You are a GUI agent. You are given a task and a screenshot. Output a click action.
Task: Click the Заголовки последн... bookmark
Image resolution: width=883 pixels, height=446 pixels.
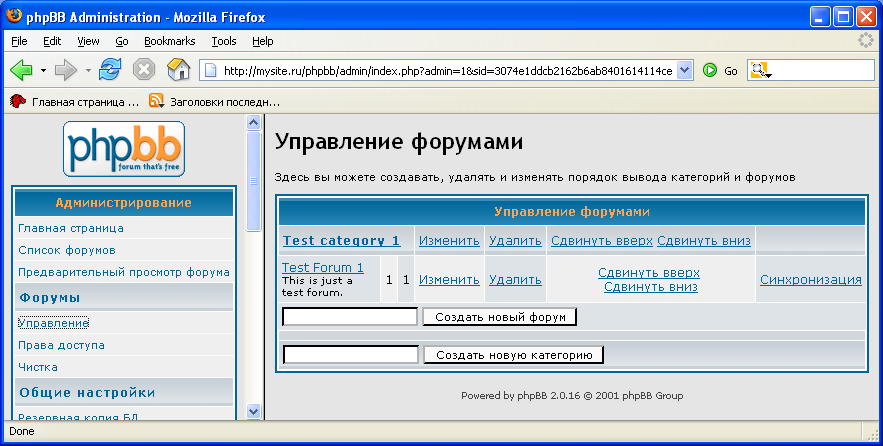pos(225,102)
